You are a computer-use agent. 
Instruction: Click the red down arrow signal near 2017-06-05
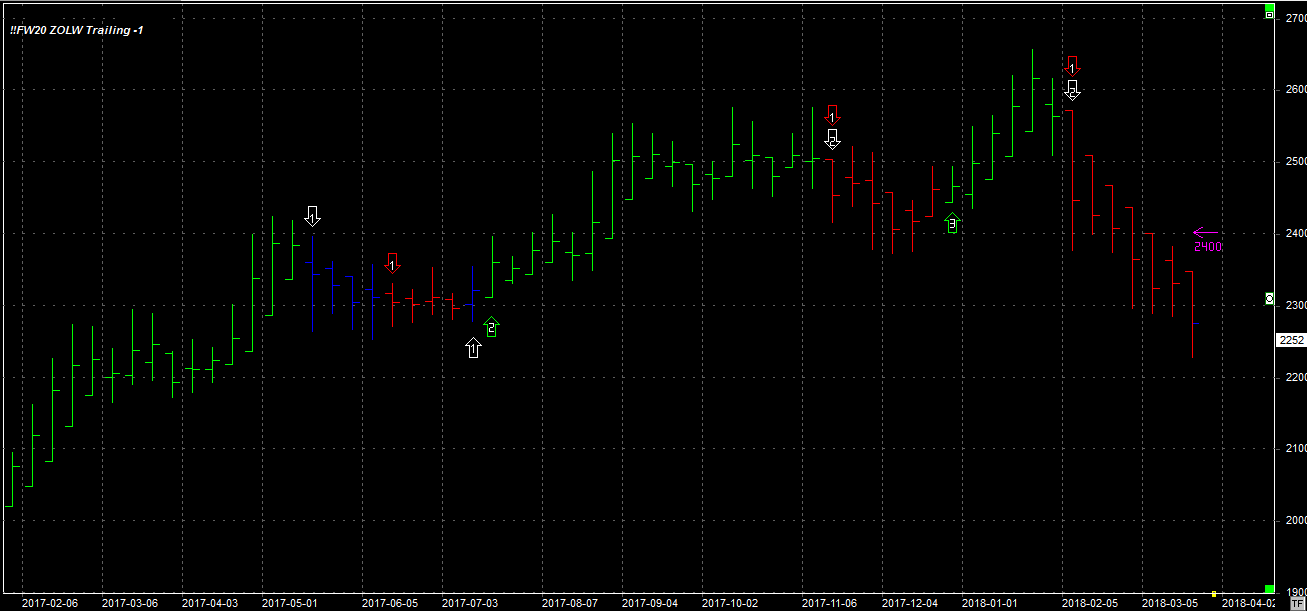[392, 262]
